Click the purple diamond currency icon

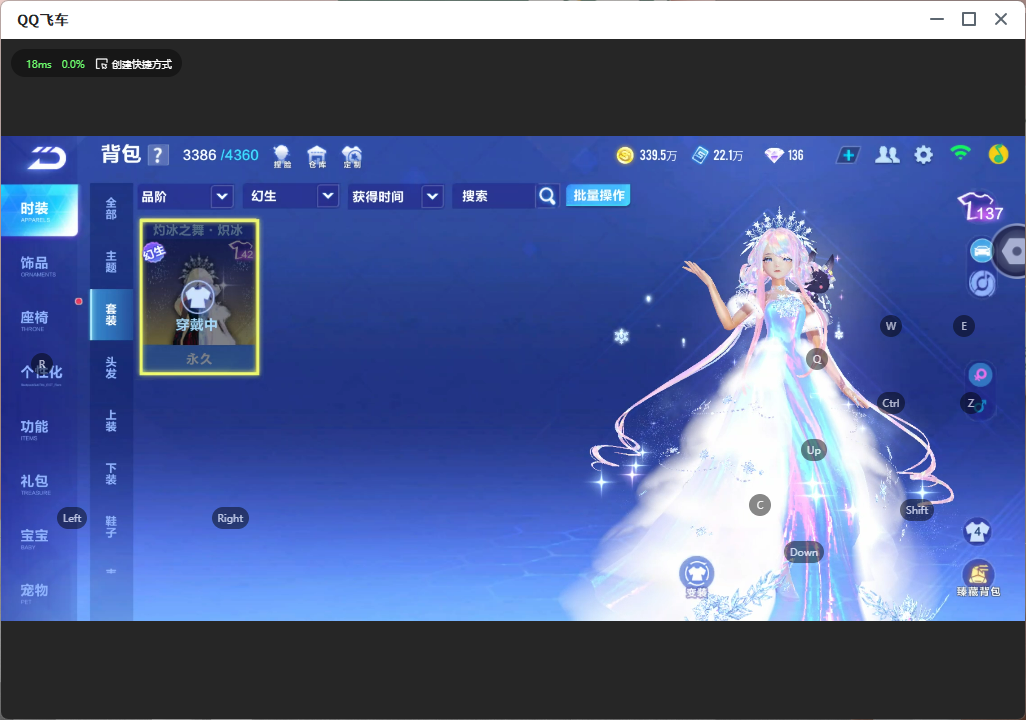774,155
